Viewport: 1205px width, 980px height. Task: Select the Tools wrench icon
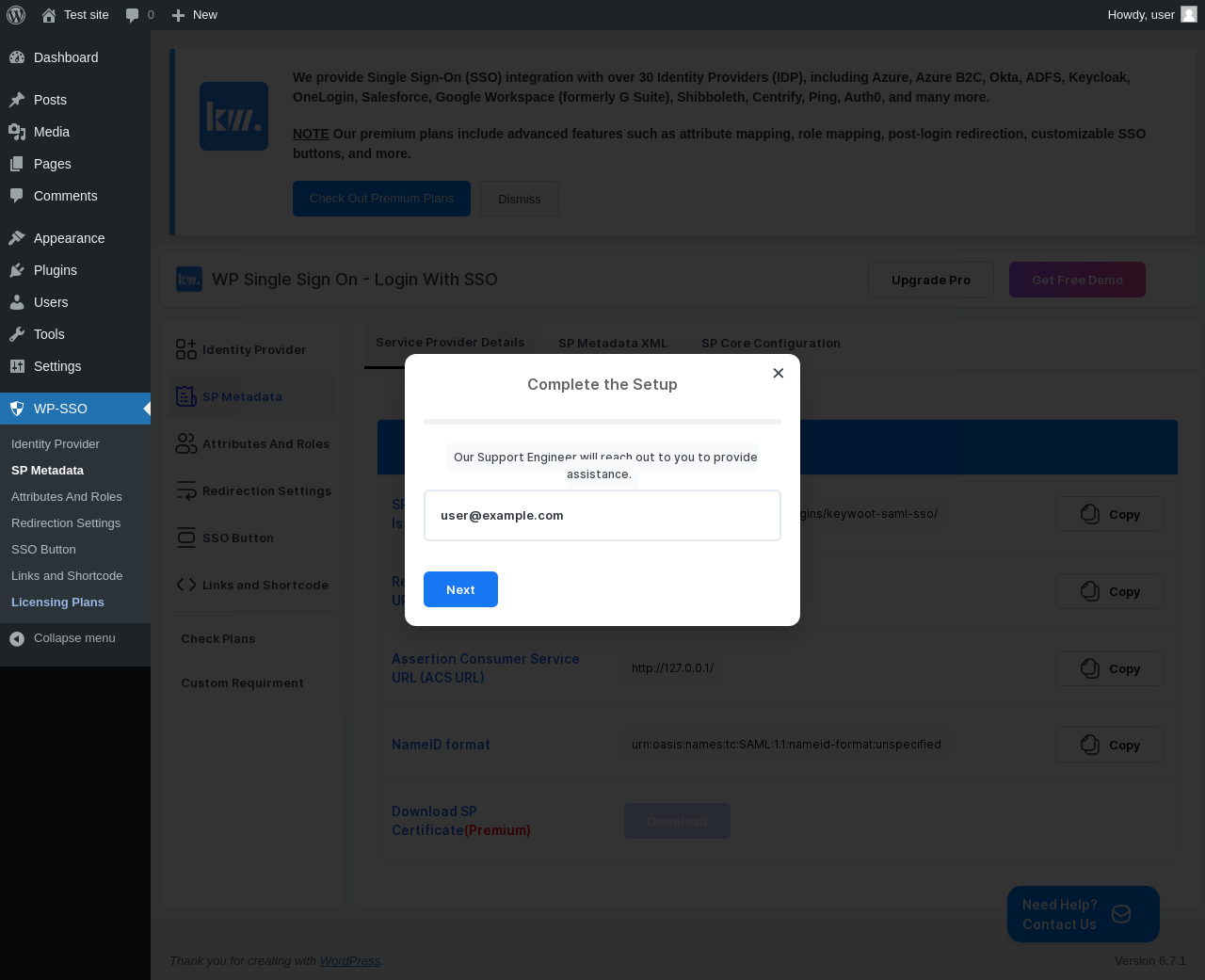pos(17,334)
